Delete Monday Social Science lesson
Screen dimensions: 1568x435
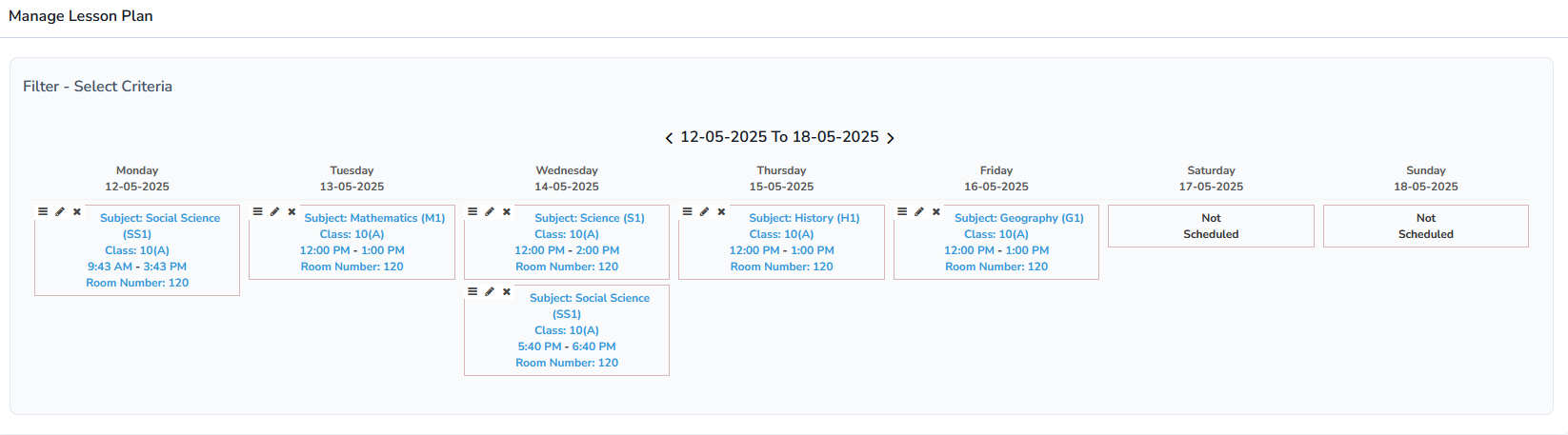(x=77, y=211)
